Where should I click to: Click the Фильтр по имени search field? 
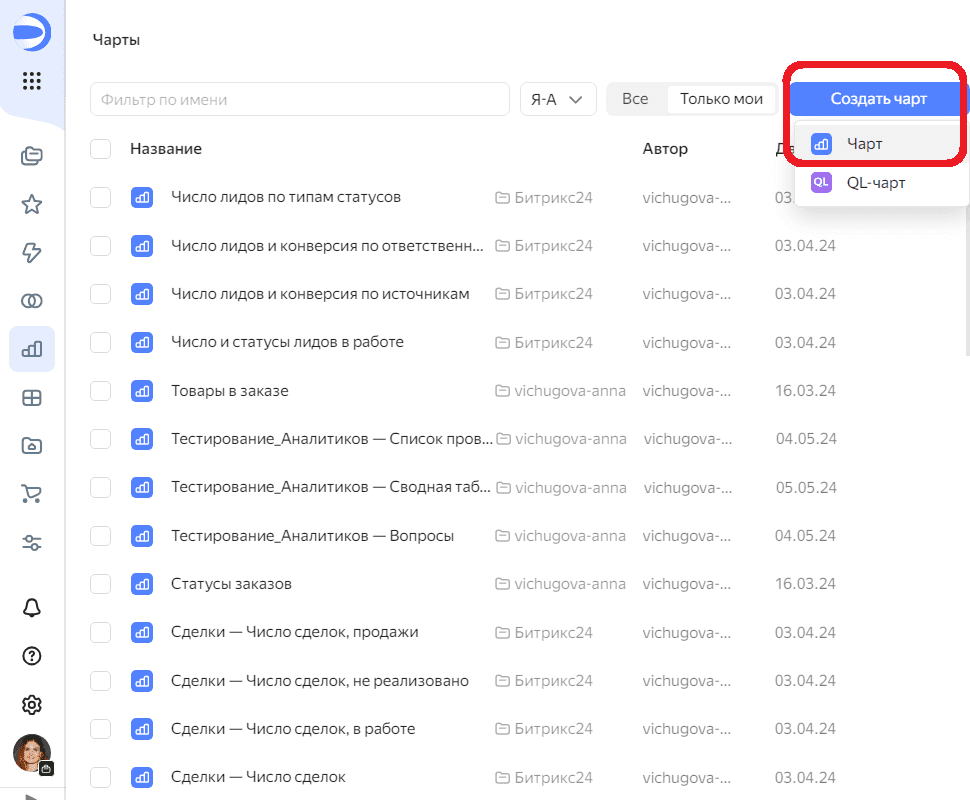[x=300, y=99]
